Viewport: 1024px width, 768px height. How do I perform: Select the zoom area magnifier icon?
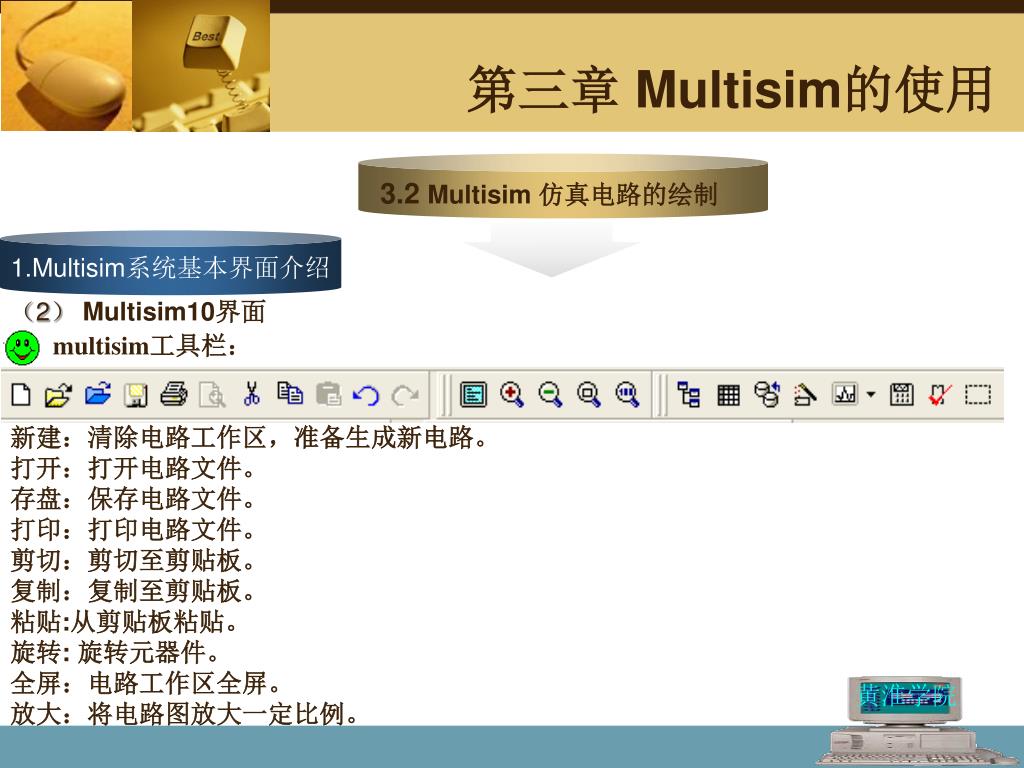(589, 395)
